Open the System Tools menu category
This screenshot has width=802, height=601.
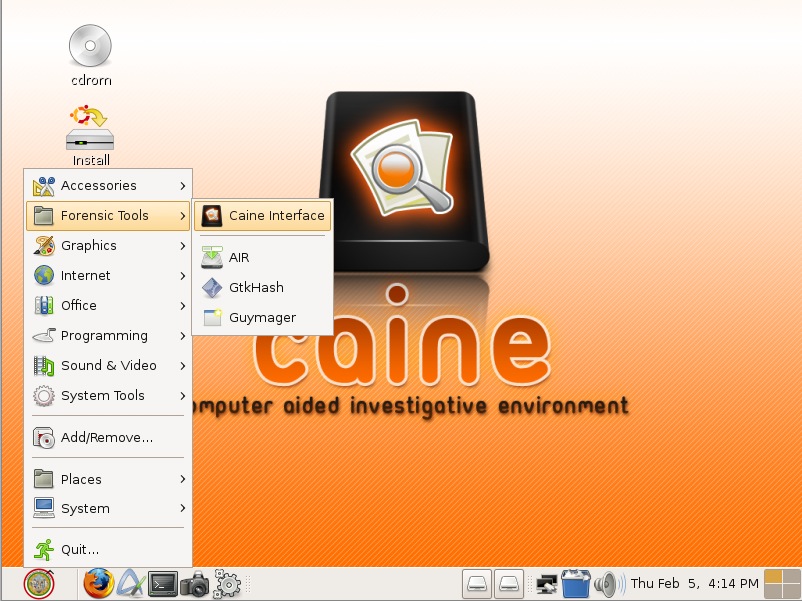click(108, 395)
